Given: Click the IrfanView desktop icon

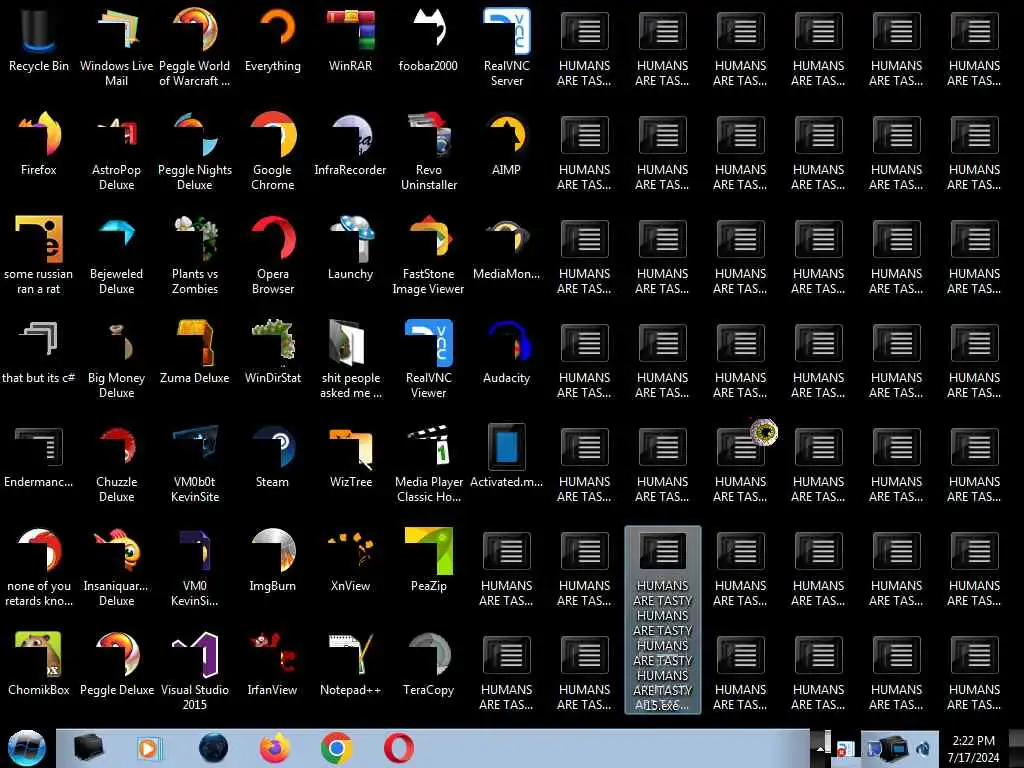Looking at the screenshot, I should pyautogui.click(x=273, y=664).
